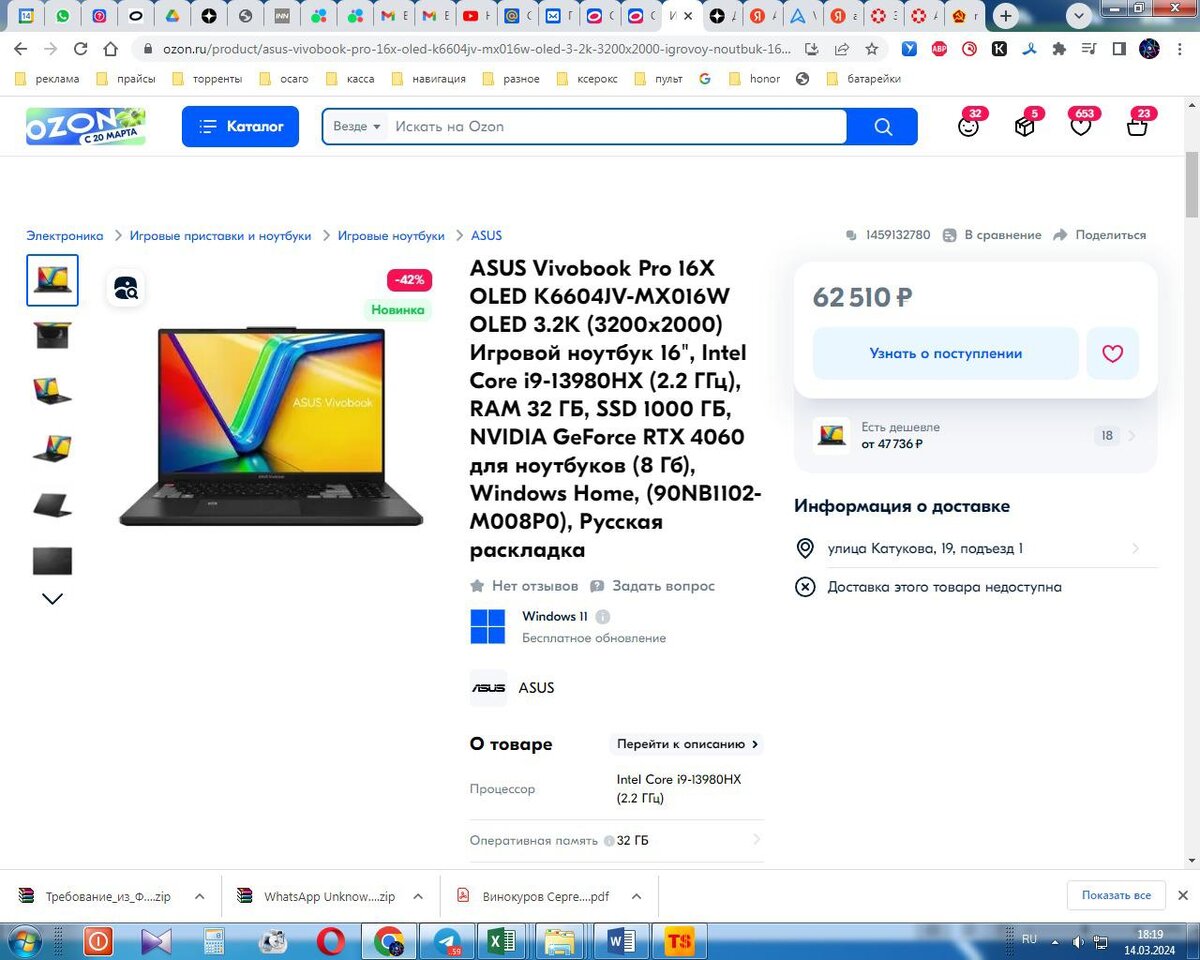1200x960 pixels.
Task: Click the ASUS breadcrumb link
Action: point(486,236)
